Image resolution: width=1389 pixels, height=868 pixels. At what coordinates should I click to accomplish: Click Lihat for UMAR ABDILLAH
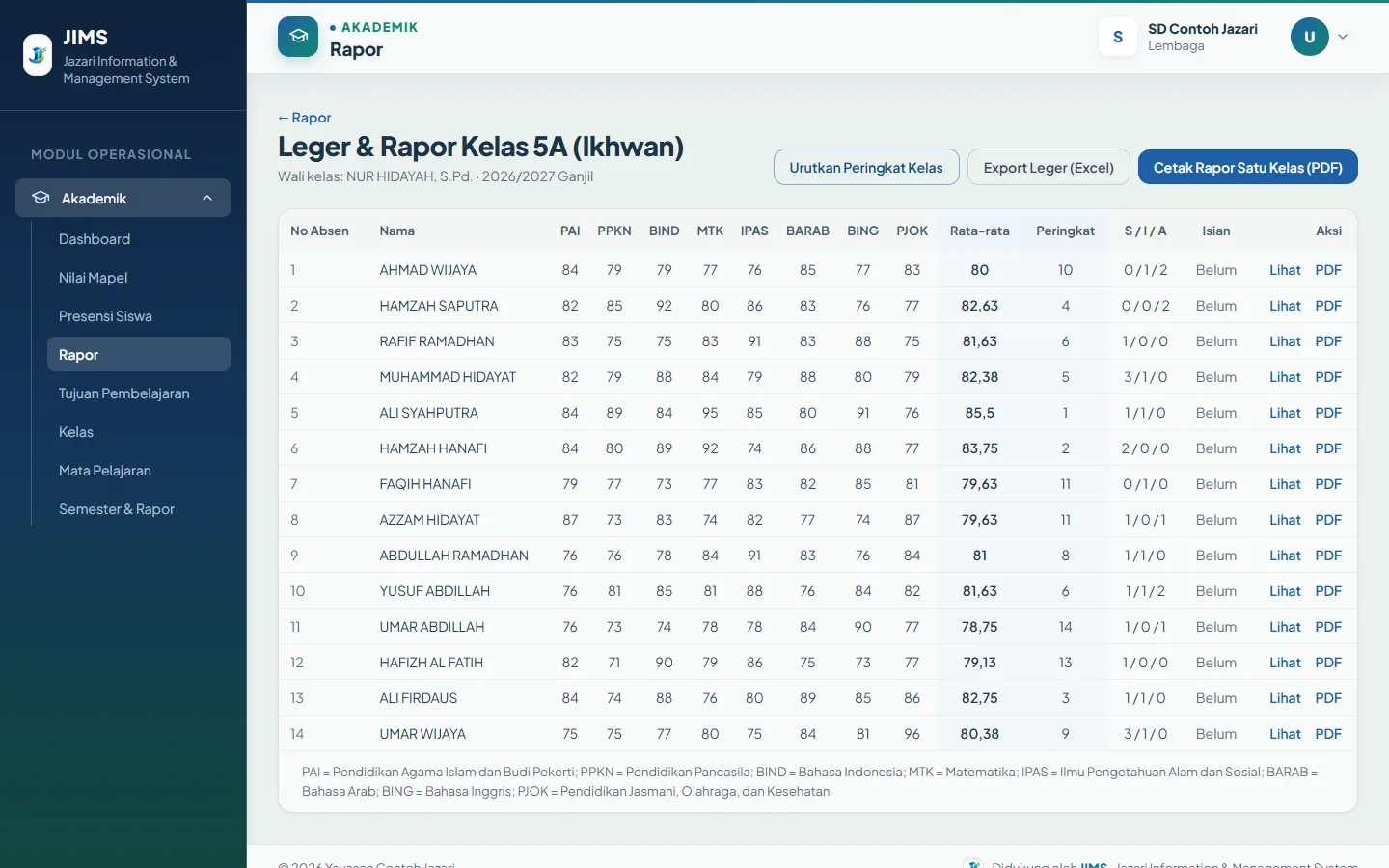click(x=1285, y=627)
